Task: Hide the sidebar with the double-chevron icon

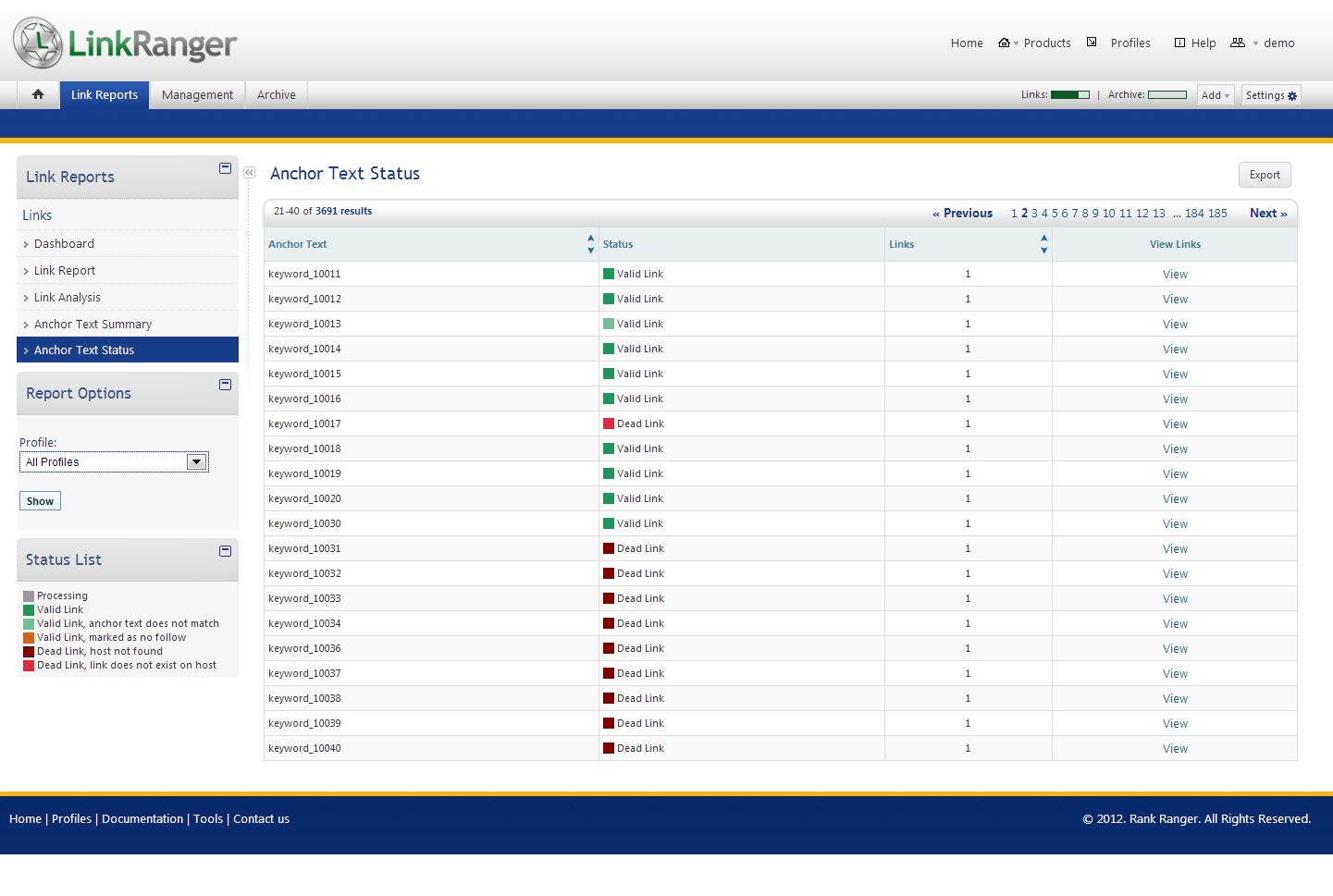Action: click(249, 173)
